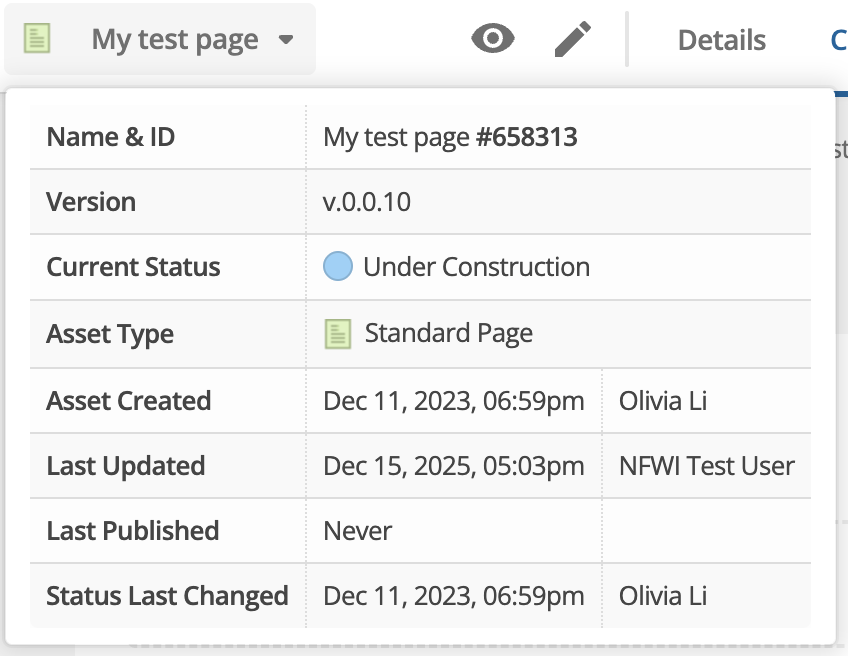
Task: Click Olivia Li in Status Last Changed row
Action: (662, 596)
